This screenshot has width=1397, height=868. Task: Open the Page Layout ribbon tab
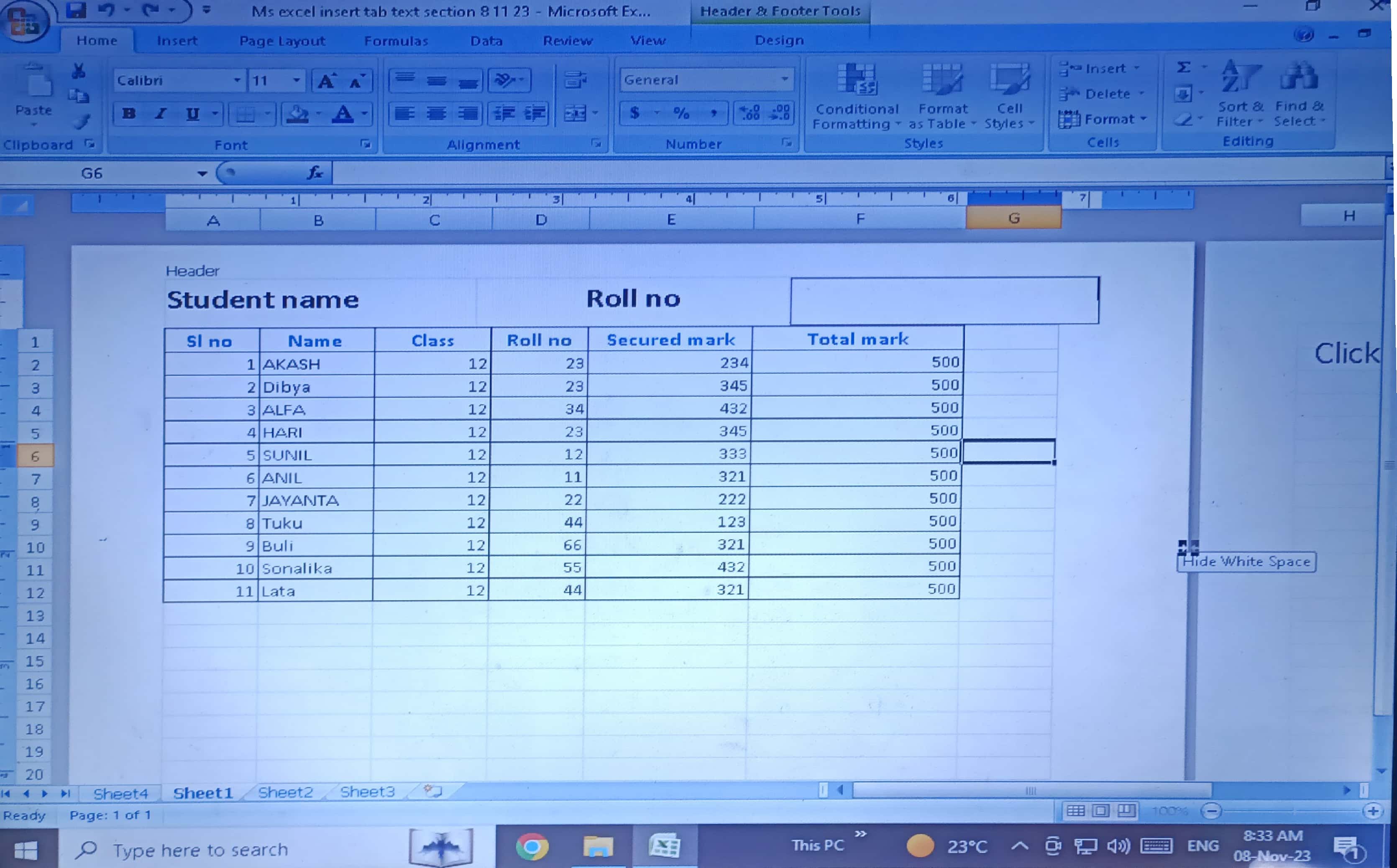[282, 41]
